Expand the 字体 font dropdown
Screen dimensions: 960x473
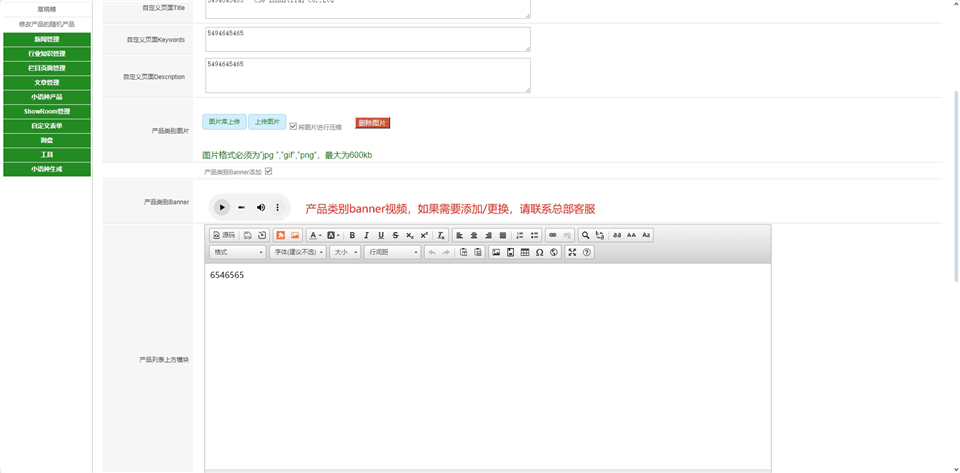pos(299,252)
